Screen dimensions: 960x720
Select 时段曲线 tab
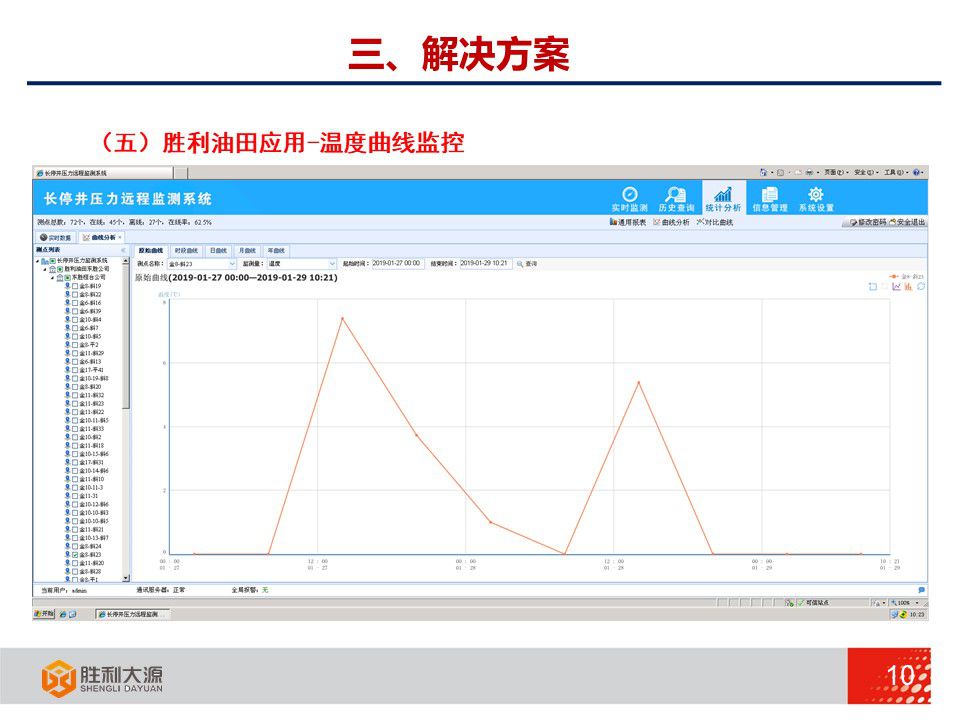[x=186, y=251]
